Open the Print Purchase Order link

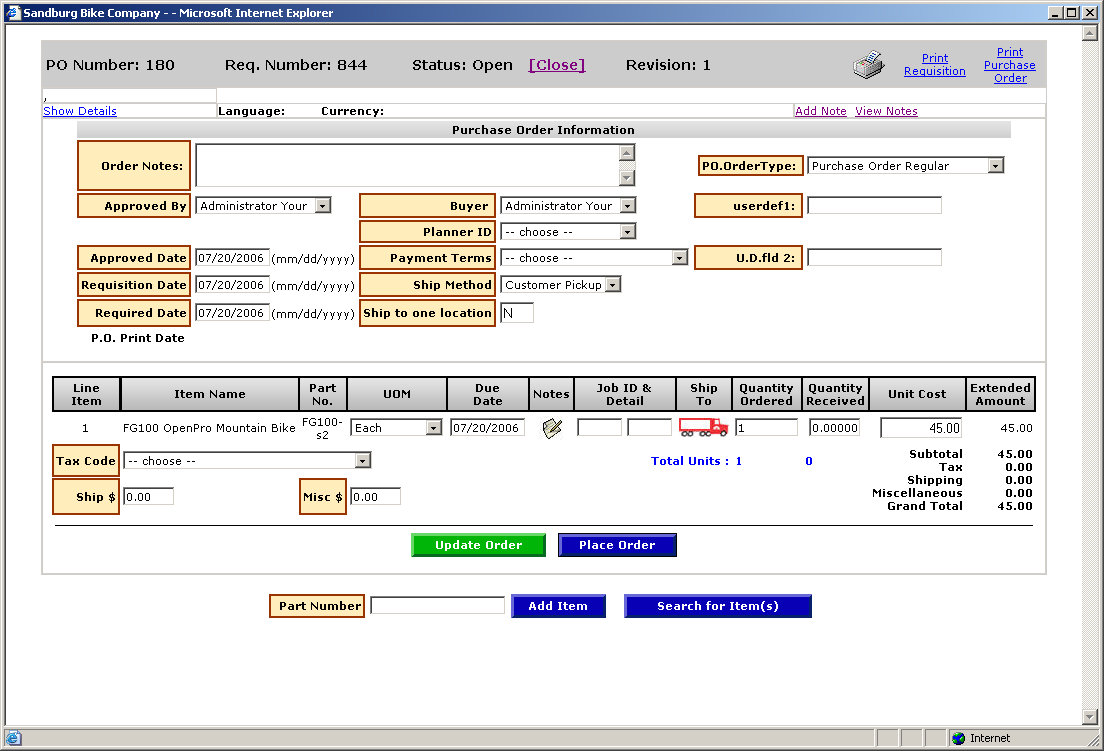click(x=1009, y=65)
